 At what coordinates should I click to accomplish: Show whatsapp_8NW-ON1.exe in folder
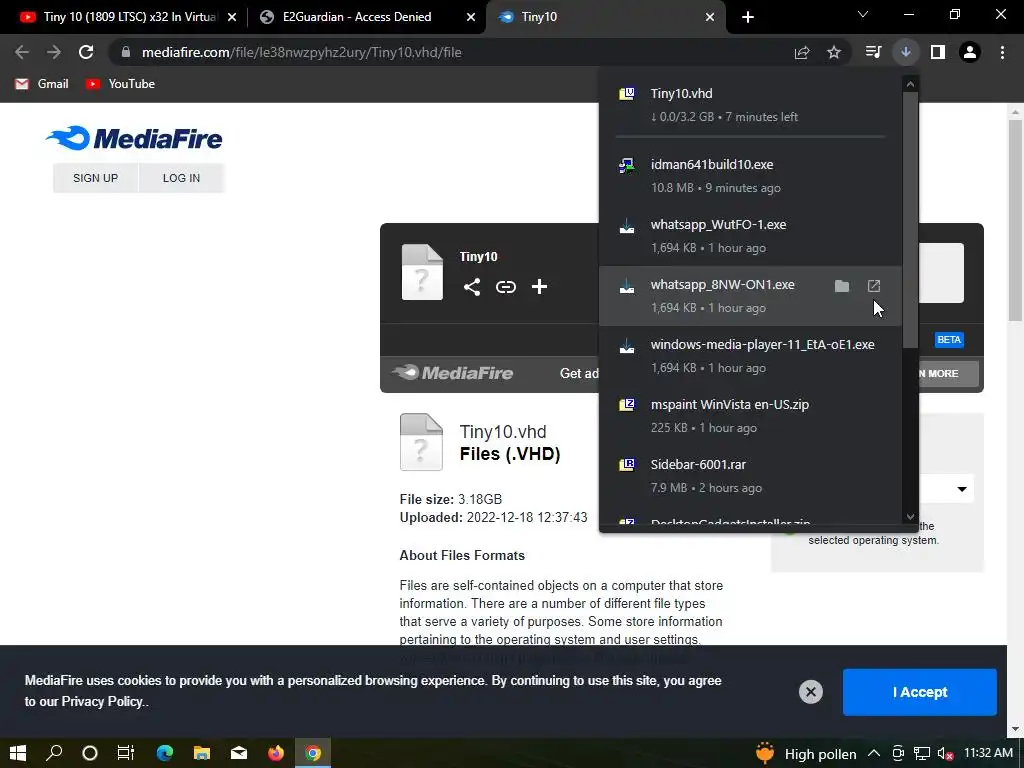pyautogui.click(x=842, y=286)
